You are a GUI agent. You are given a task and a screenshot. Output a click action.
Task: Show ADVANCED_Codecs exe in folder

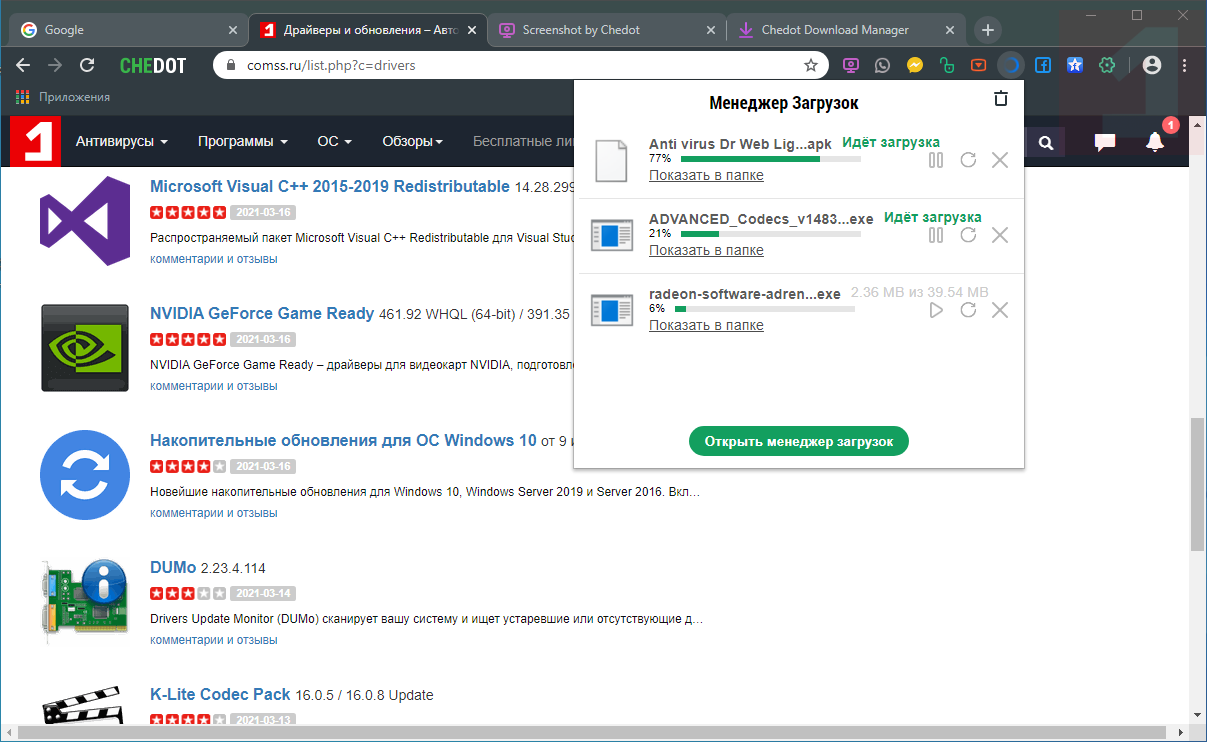[706, 250]
